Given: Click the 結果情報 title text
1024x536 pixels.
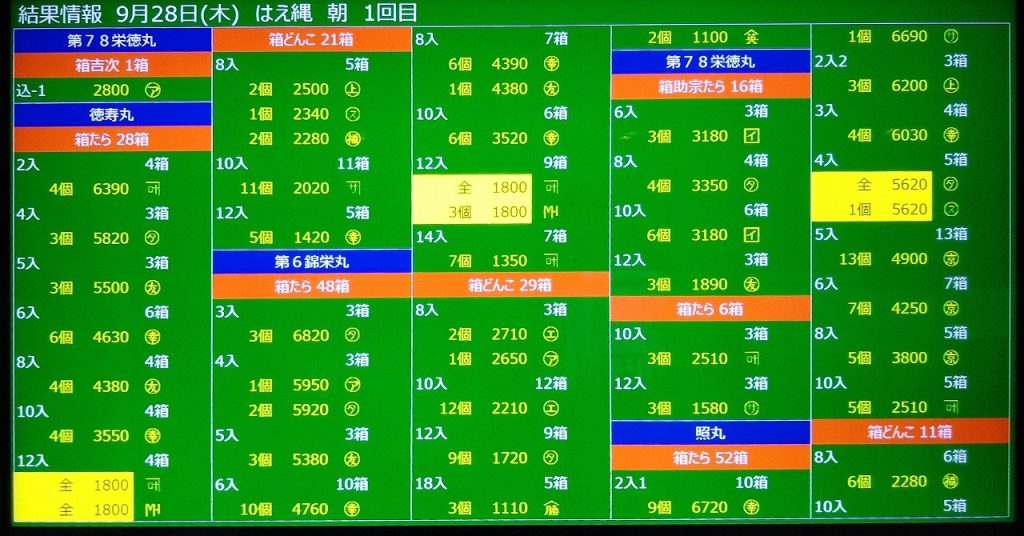Looking at the screenshot, I should click(x=58, y=13).
